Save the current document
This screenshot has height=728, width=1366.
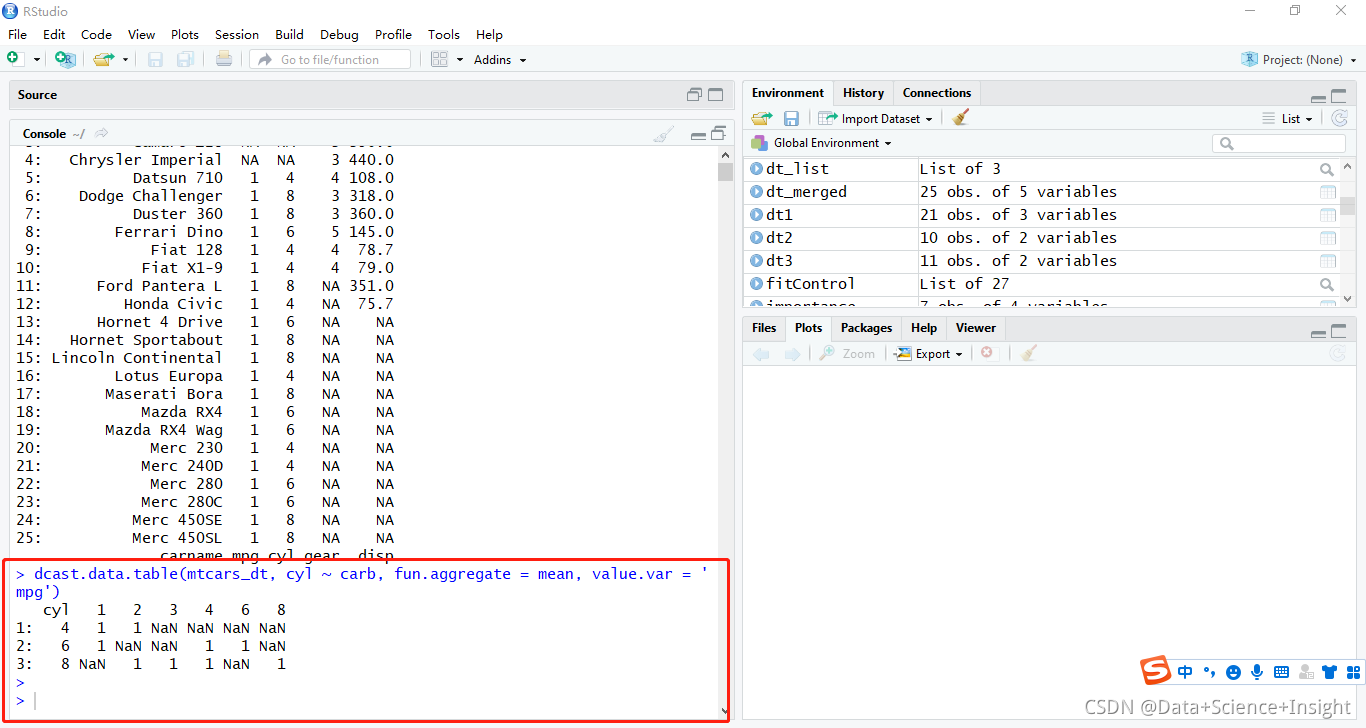click(x=154, y=58)
